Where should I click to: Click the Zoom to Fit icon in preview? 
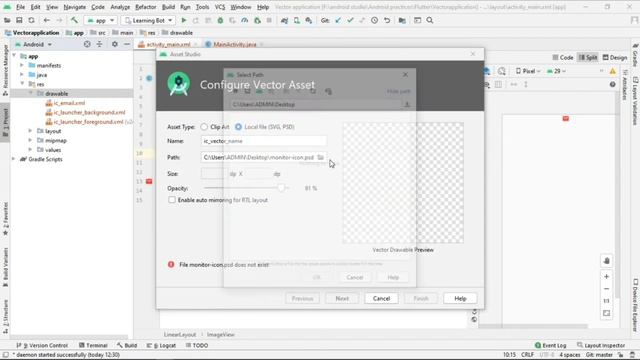[x=607, y=313]
